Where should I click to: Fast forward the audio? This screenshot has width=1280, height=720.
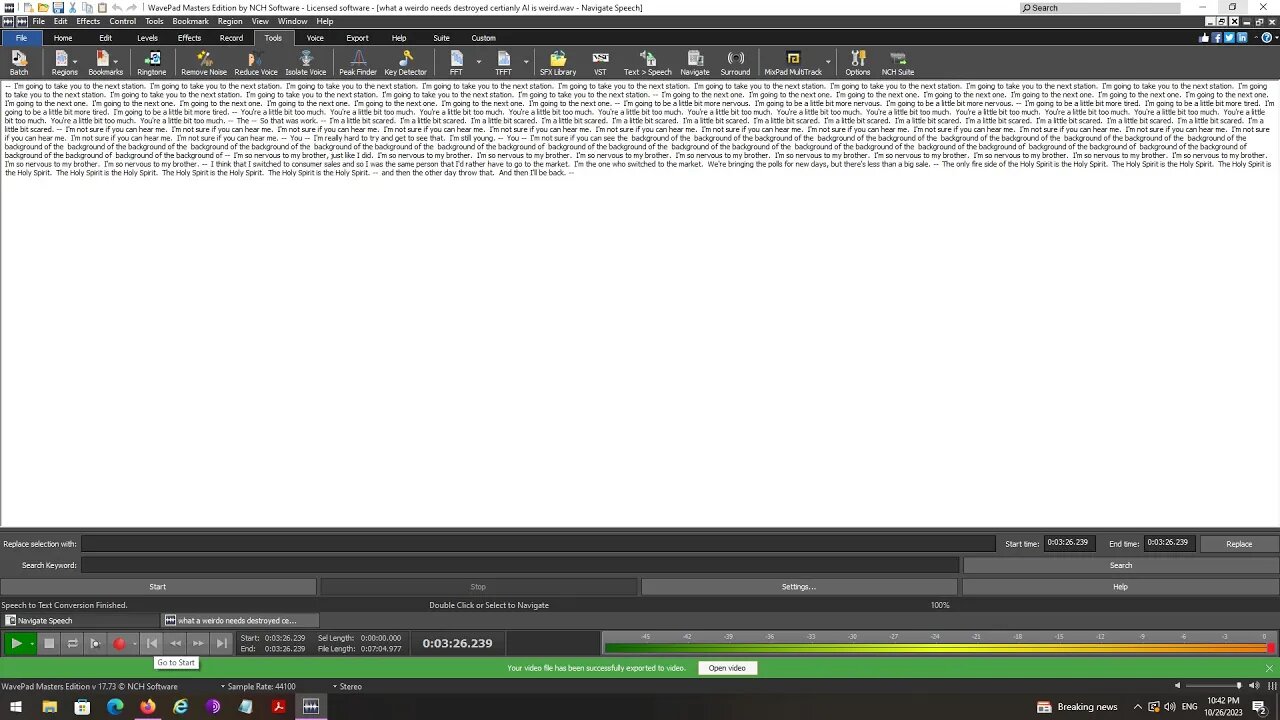pyautogui.click(x=198, y=644)
